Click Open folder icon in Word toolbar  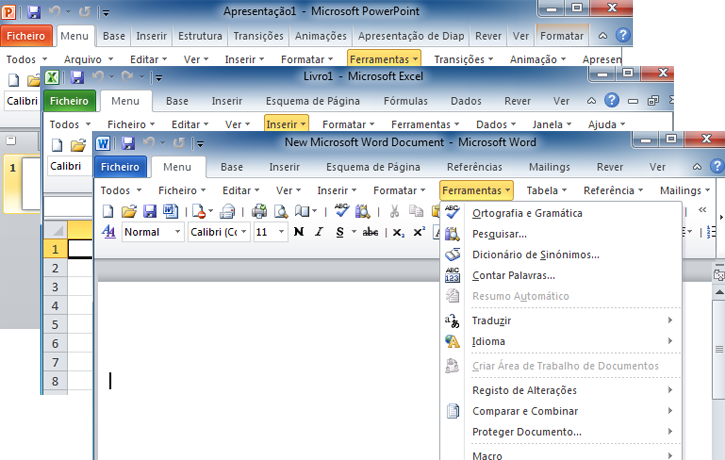pos(129,212)
